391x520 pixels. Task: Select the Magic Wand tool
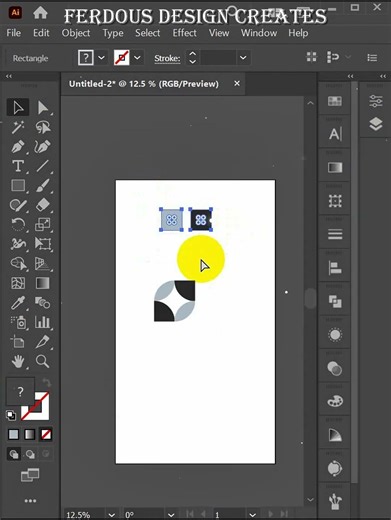click(18, 127)
